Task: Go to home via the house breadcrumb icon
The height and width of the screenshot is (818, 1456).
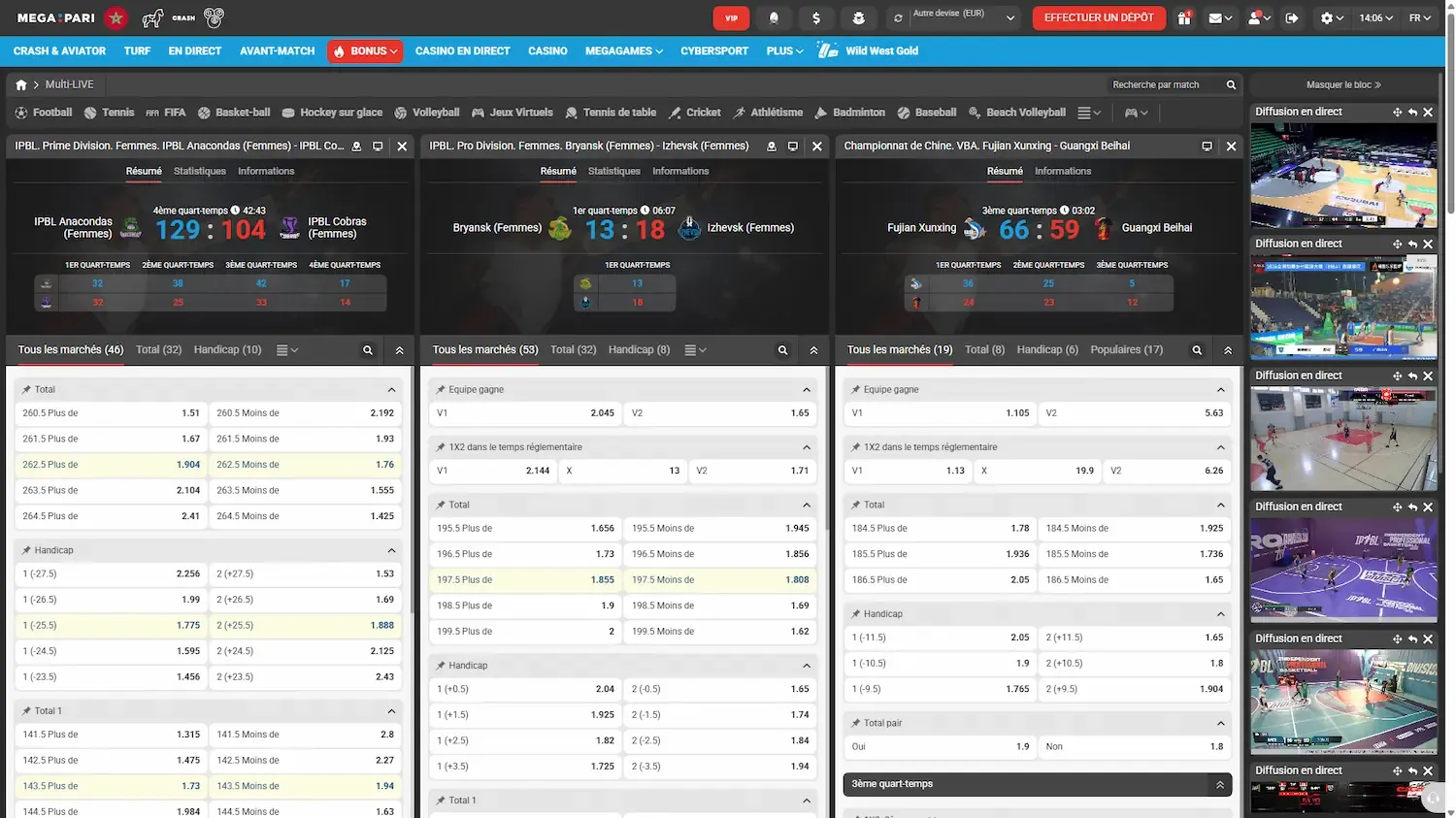Action: [21, 84]
